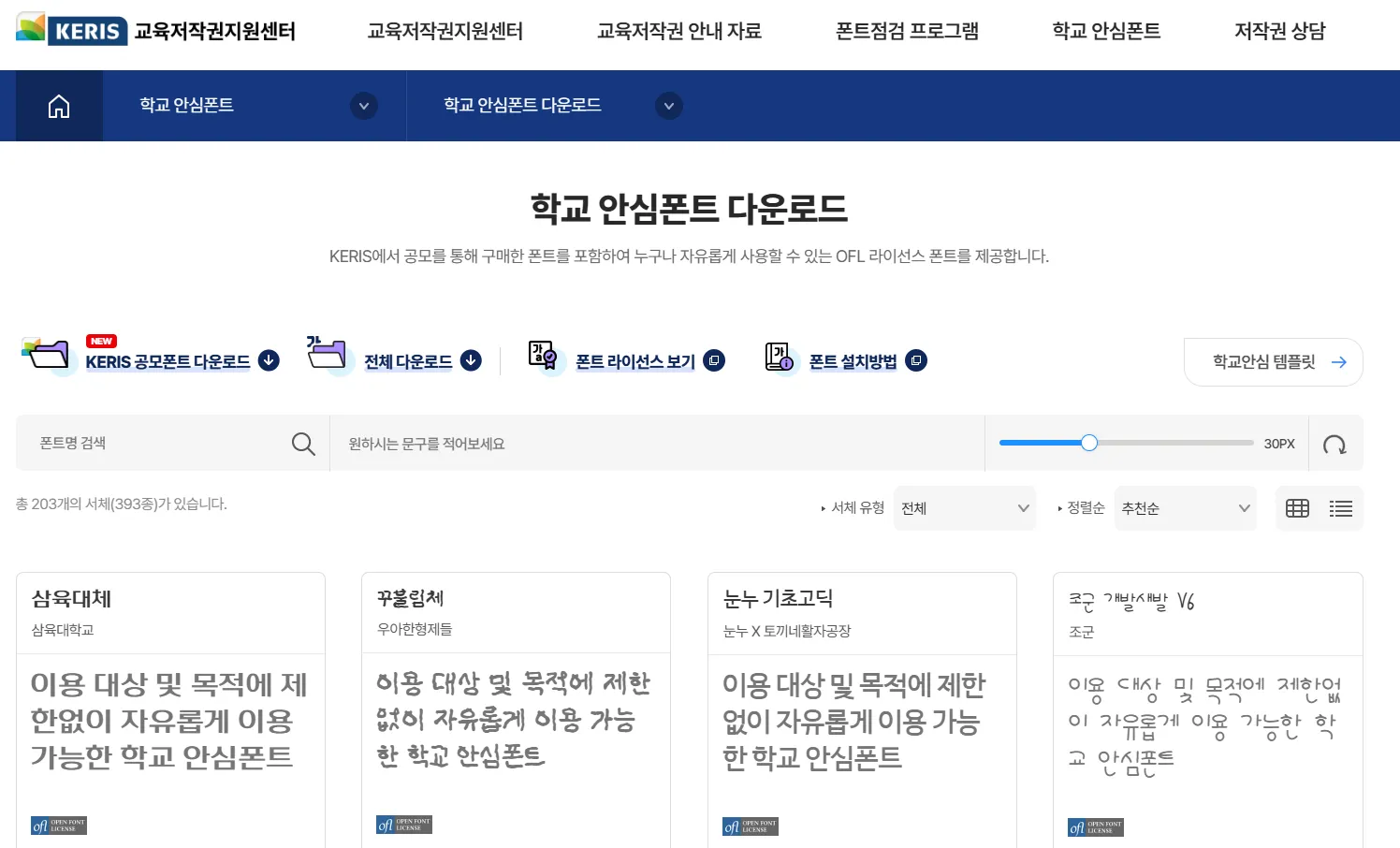The image size is (1400, 848).
Task: Open the 폰트점검 프로그램 menu
Action: 907,32
